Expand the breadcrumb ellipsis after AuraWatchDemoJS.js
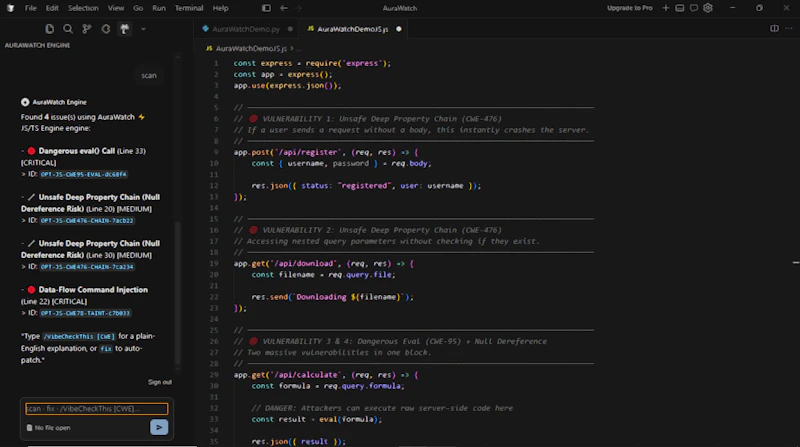 [299, 48]
